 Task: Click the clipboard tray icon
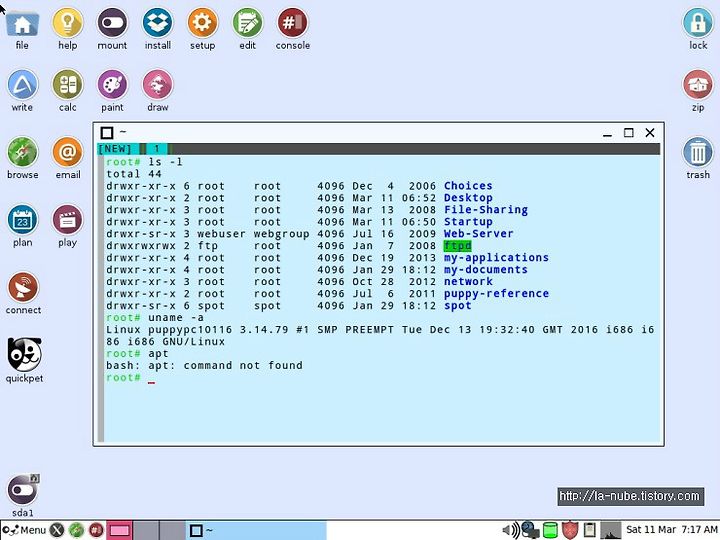pos(590,530)
